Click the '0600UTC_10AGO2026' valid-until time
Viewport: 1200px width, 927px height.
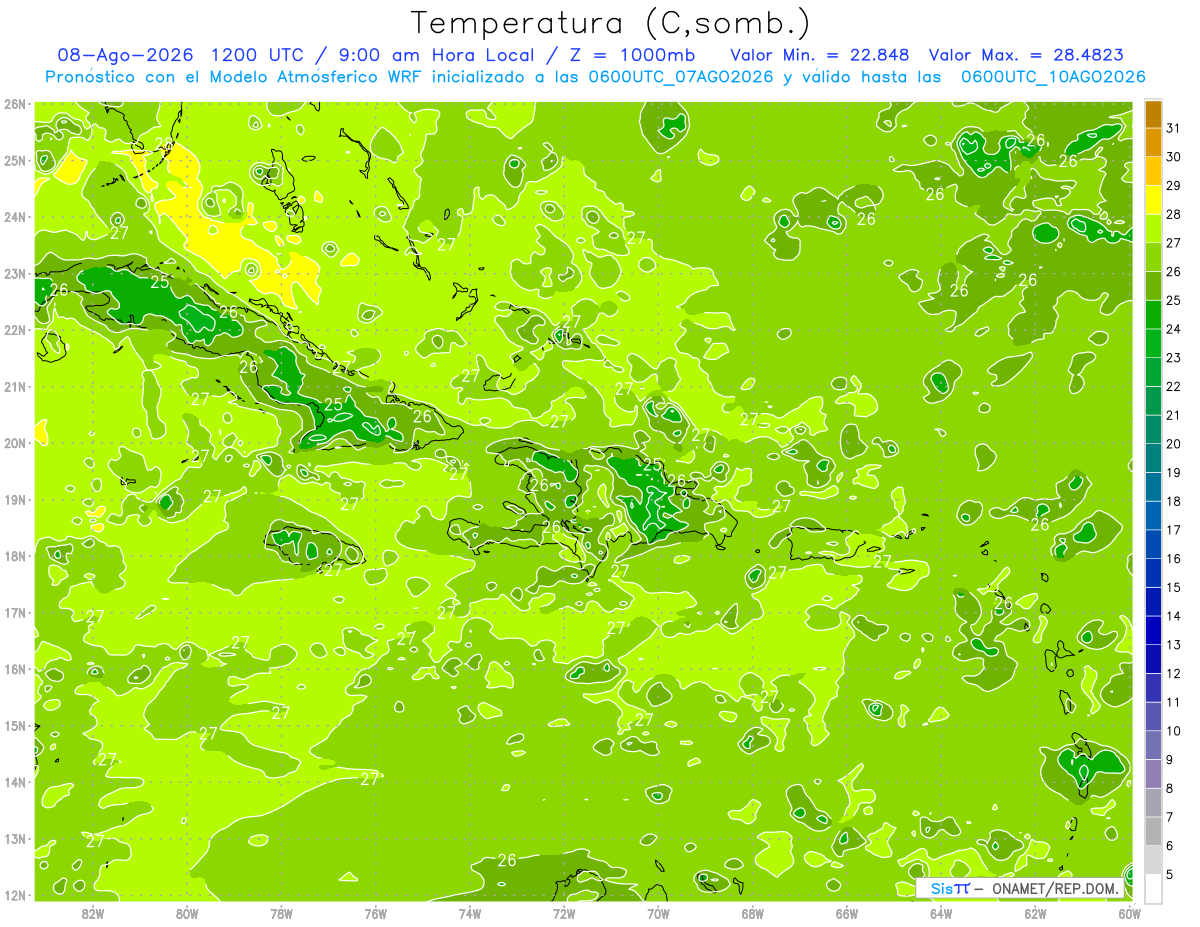click(x=1053, y=77)
